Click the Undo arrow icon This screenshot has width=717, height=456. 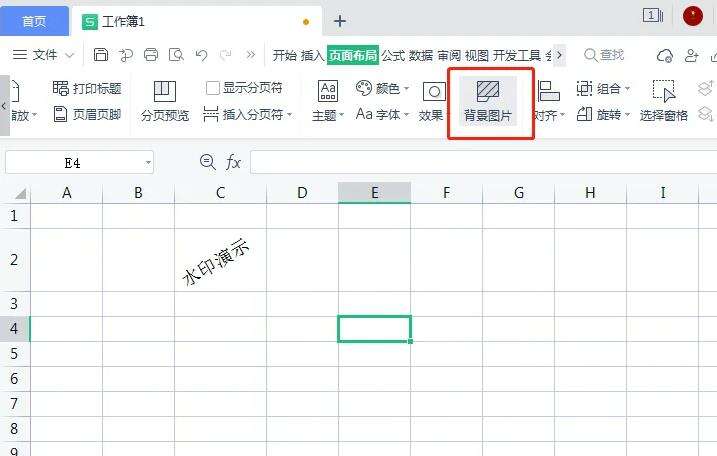[x=201, y=55]
